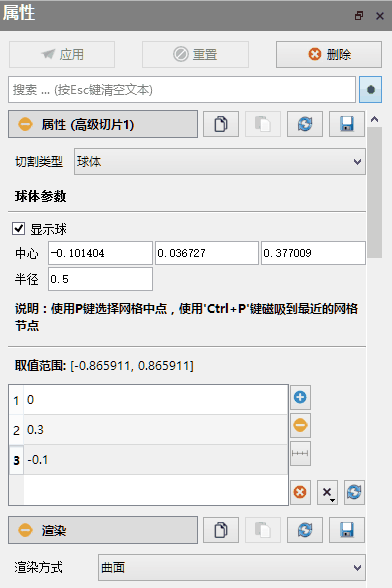Reset values with refresh icon beside list

pyautogui.click(x=354, y=492)
